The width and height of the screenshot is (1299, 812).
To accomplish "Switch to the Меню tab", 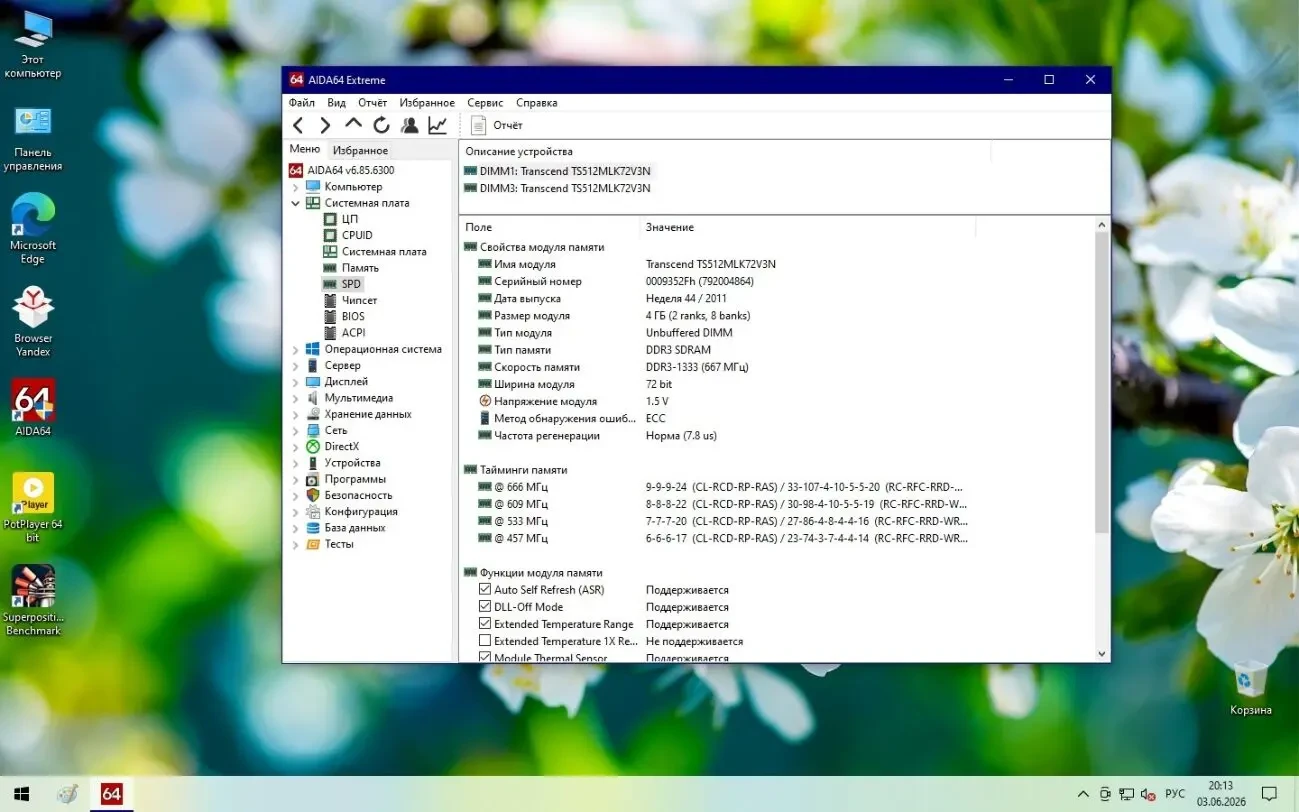I will pyautogui.click(x=305, y=149).
